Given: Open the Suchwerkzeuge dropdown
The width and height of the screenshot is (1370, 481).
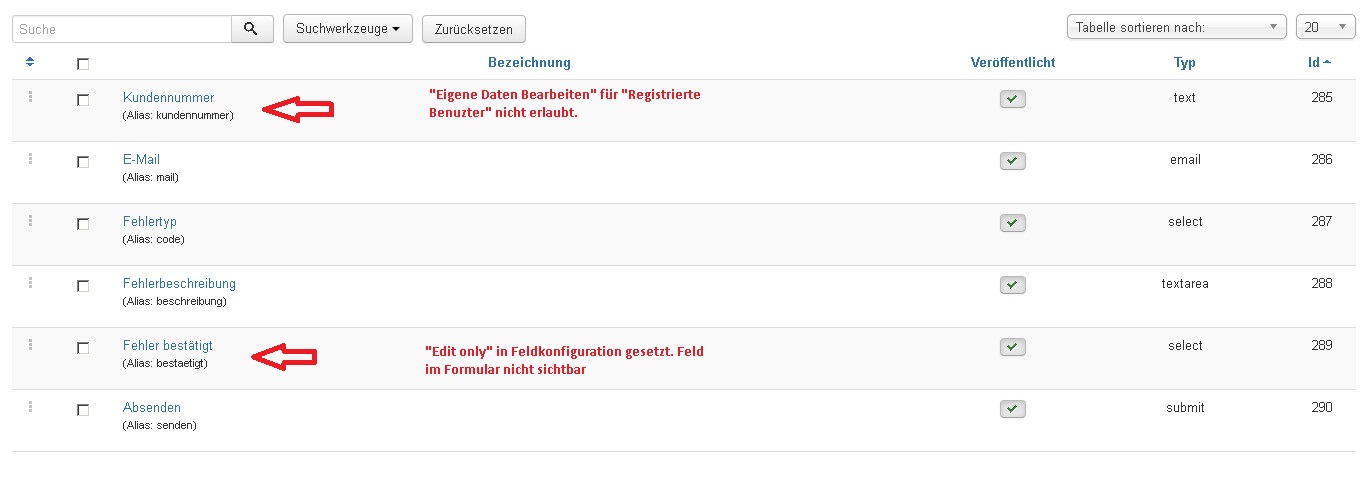Looking at the screenshot, I should click(x=348, y=29).
